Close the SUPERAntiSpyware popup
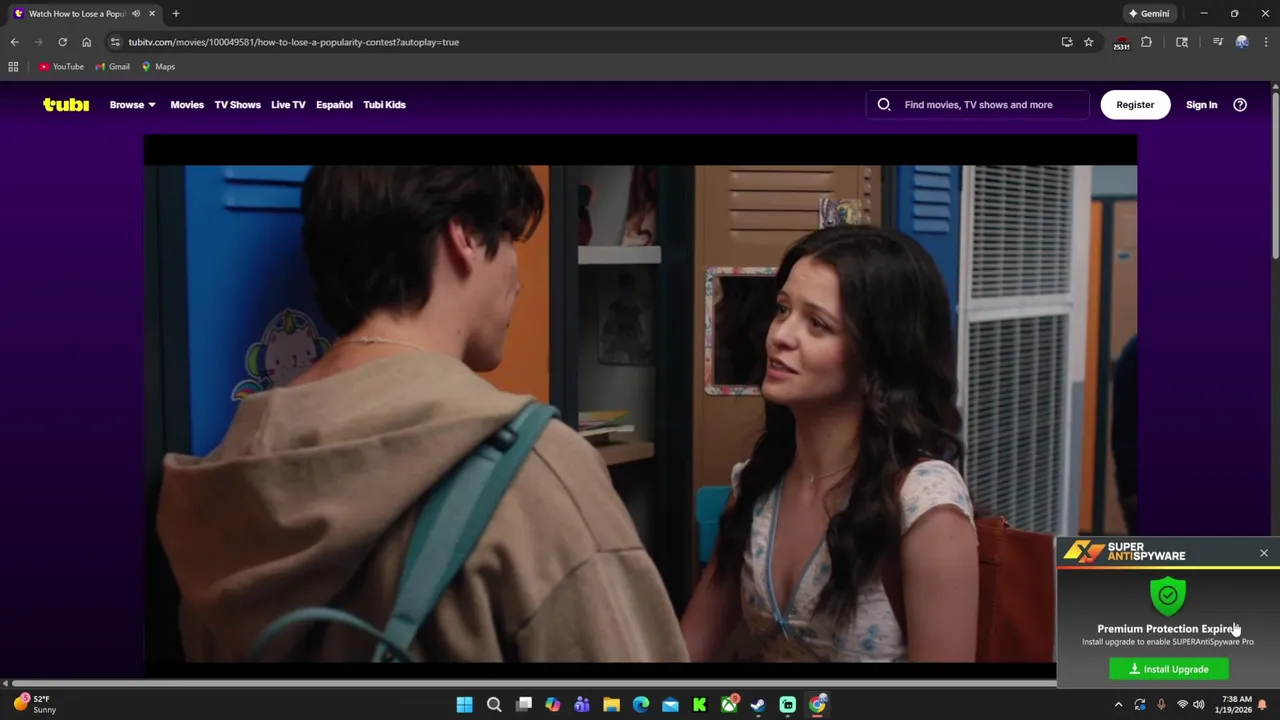 point(1264,553)
